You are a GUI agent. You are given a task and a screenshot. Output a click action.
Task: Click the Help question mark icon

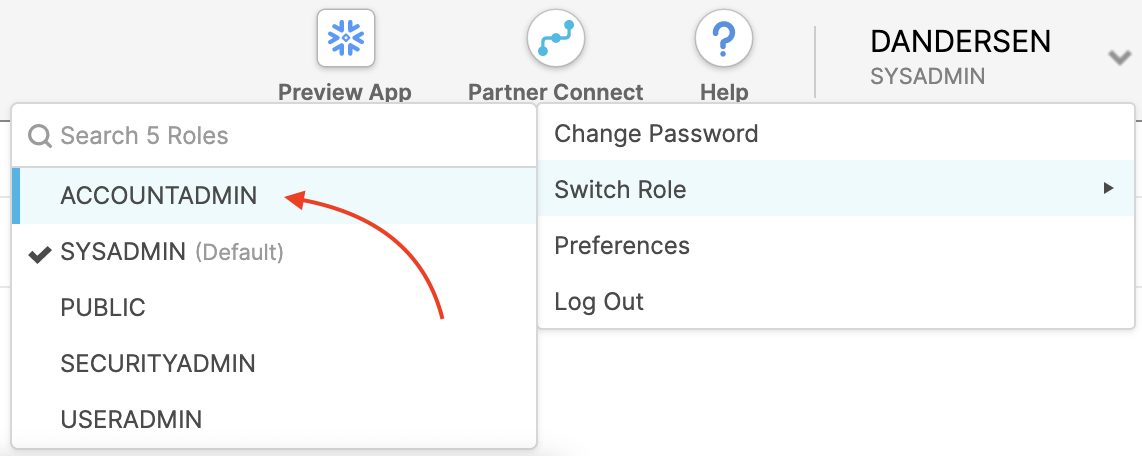[723, 39]
